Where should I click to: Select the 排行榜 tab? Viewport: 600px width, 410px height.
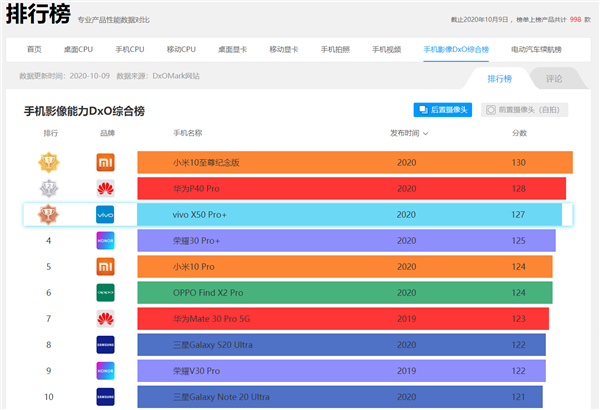499,78
